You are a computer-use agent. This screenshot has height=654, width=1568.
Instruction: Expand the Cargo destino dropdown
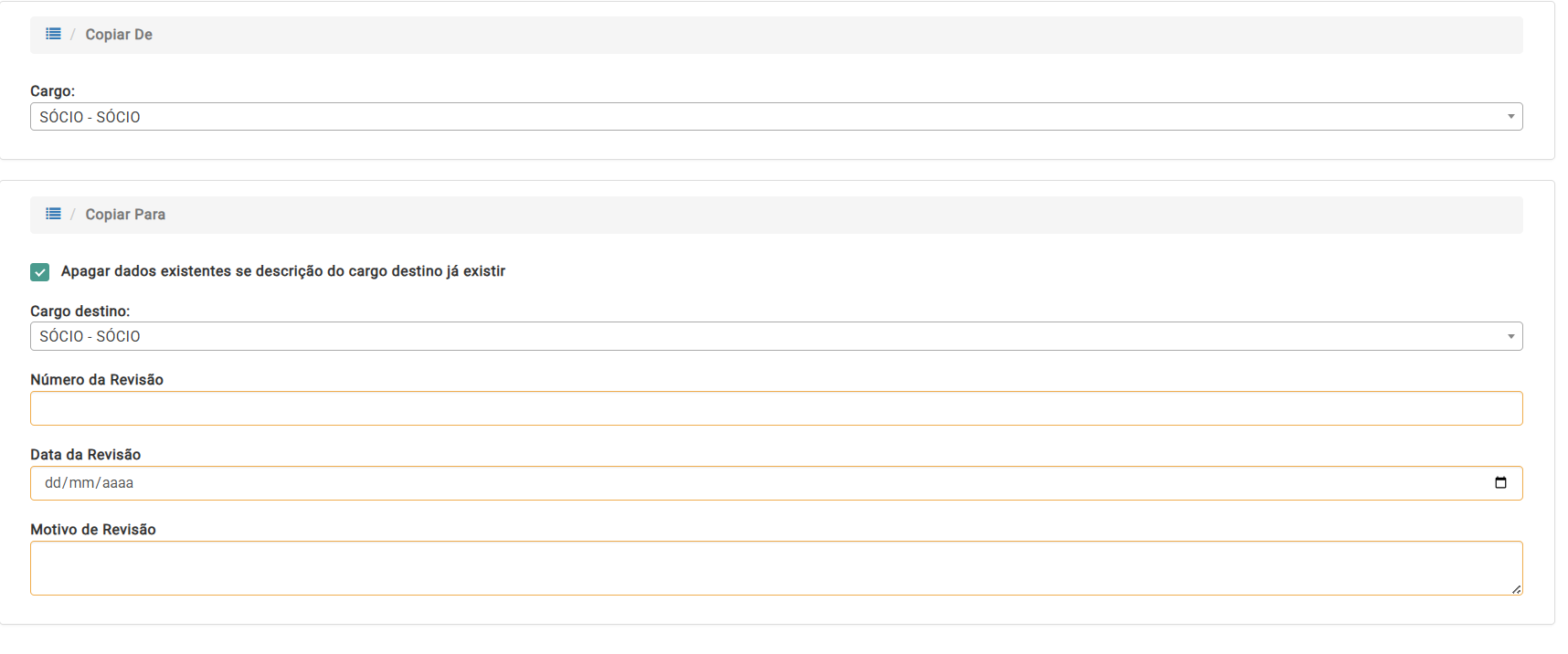768,336
